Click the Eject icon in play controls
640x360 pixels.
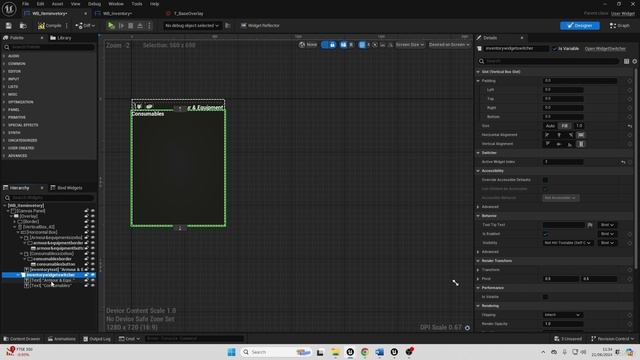coord(140,26)
